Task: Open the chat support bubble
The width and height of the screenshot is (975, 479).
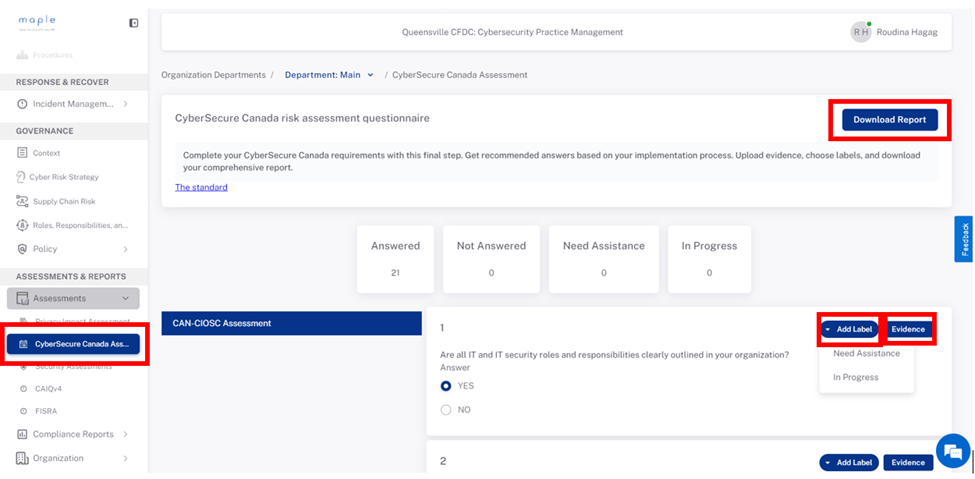Action: tap(953, 452)
